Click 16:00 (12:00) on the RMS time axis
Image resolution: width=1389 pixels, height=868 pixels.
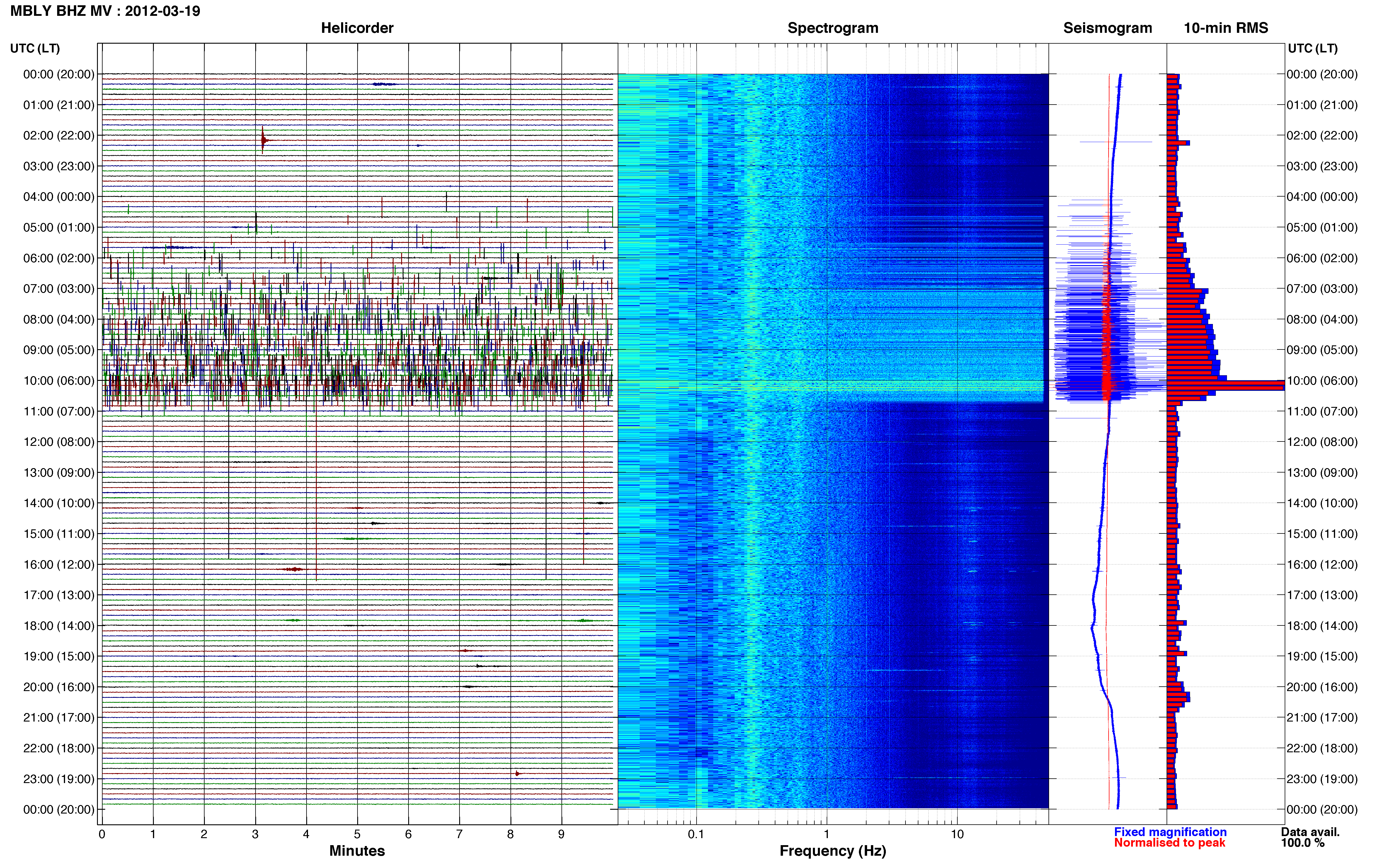1322,564
